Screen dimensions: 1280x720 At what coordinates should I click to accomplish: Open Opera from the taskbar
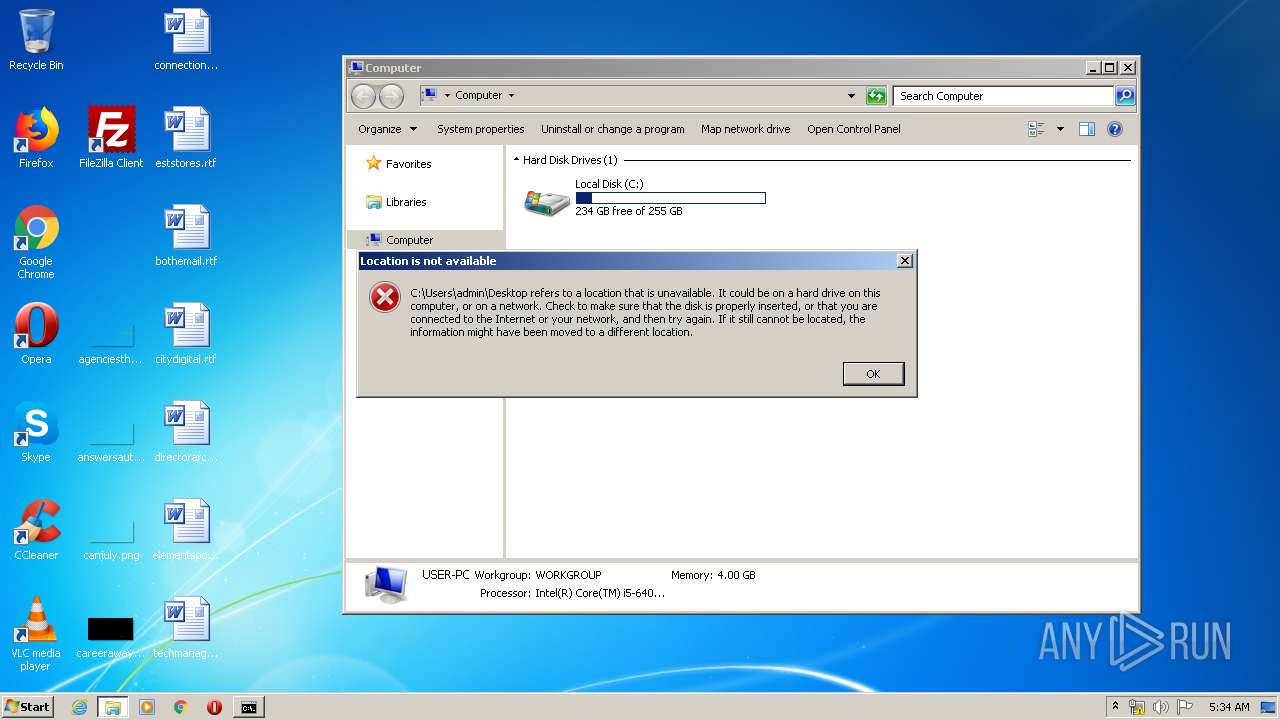(x=214, y=707)
